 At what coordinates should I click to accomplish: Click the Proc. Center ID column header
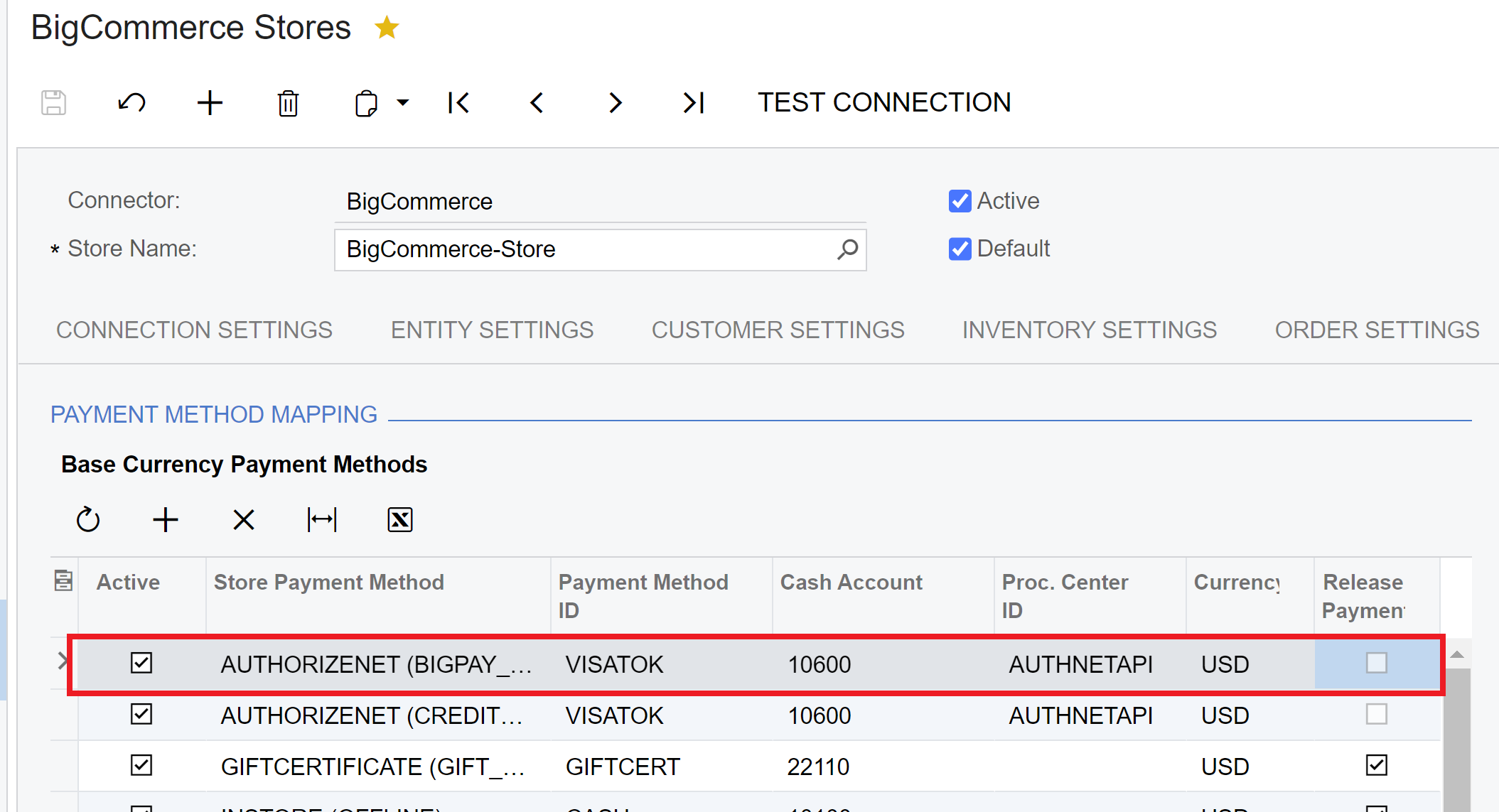tap(1090, 595)
